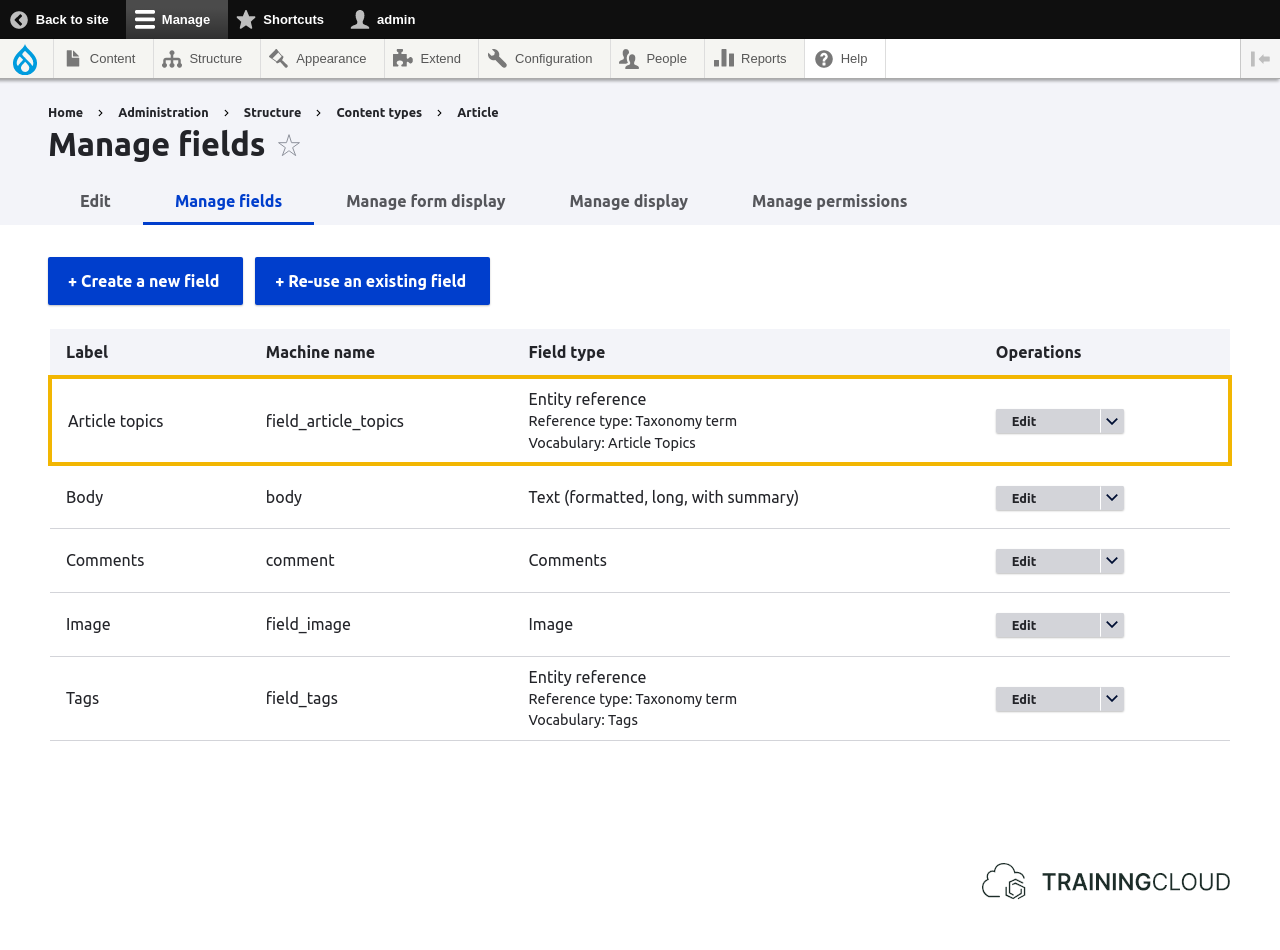
Task: Expand operations dropdown for Tags row
Action: click(1112, 699)
